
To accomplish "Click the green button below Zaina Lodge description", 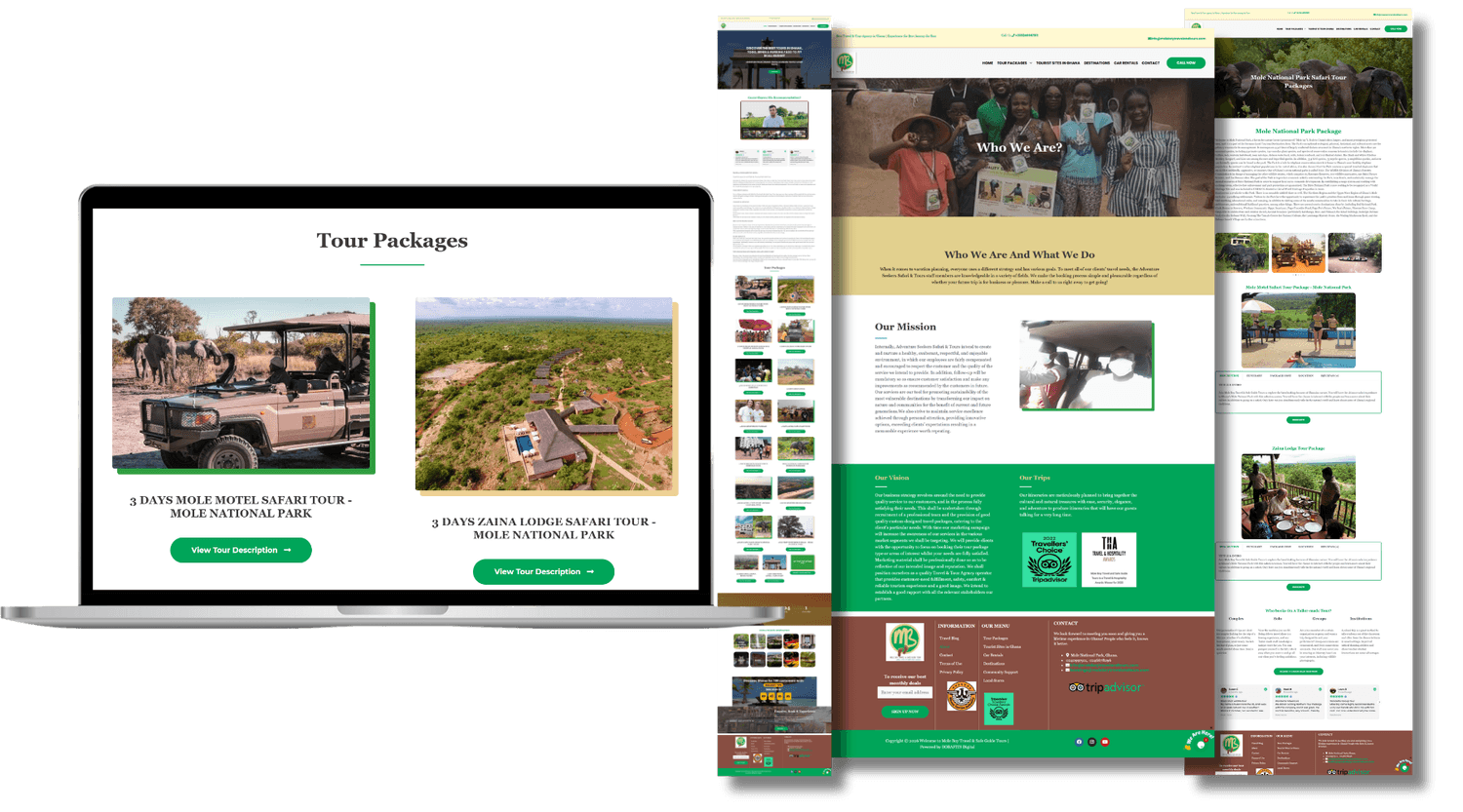I will 1298,587.
